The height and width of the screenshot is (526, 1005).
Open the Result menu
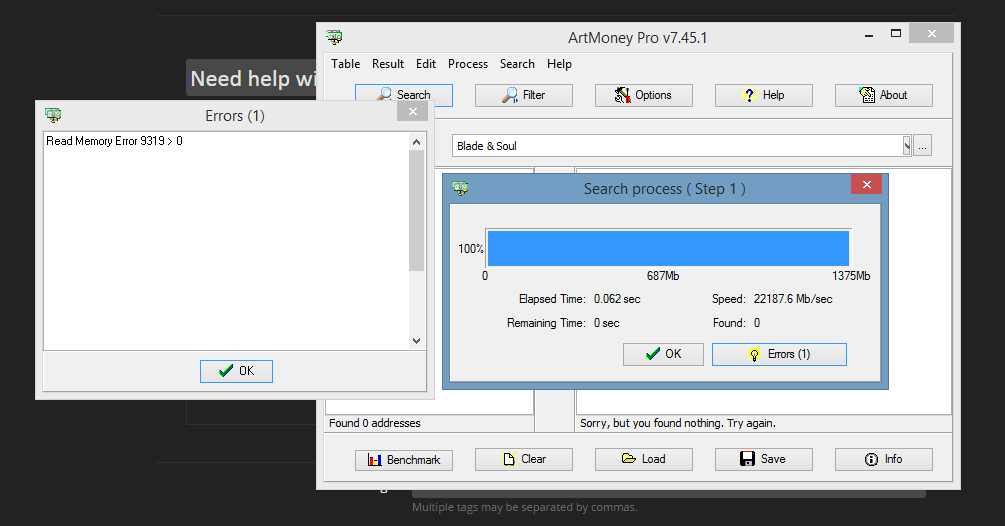[x=388, y=64]
